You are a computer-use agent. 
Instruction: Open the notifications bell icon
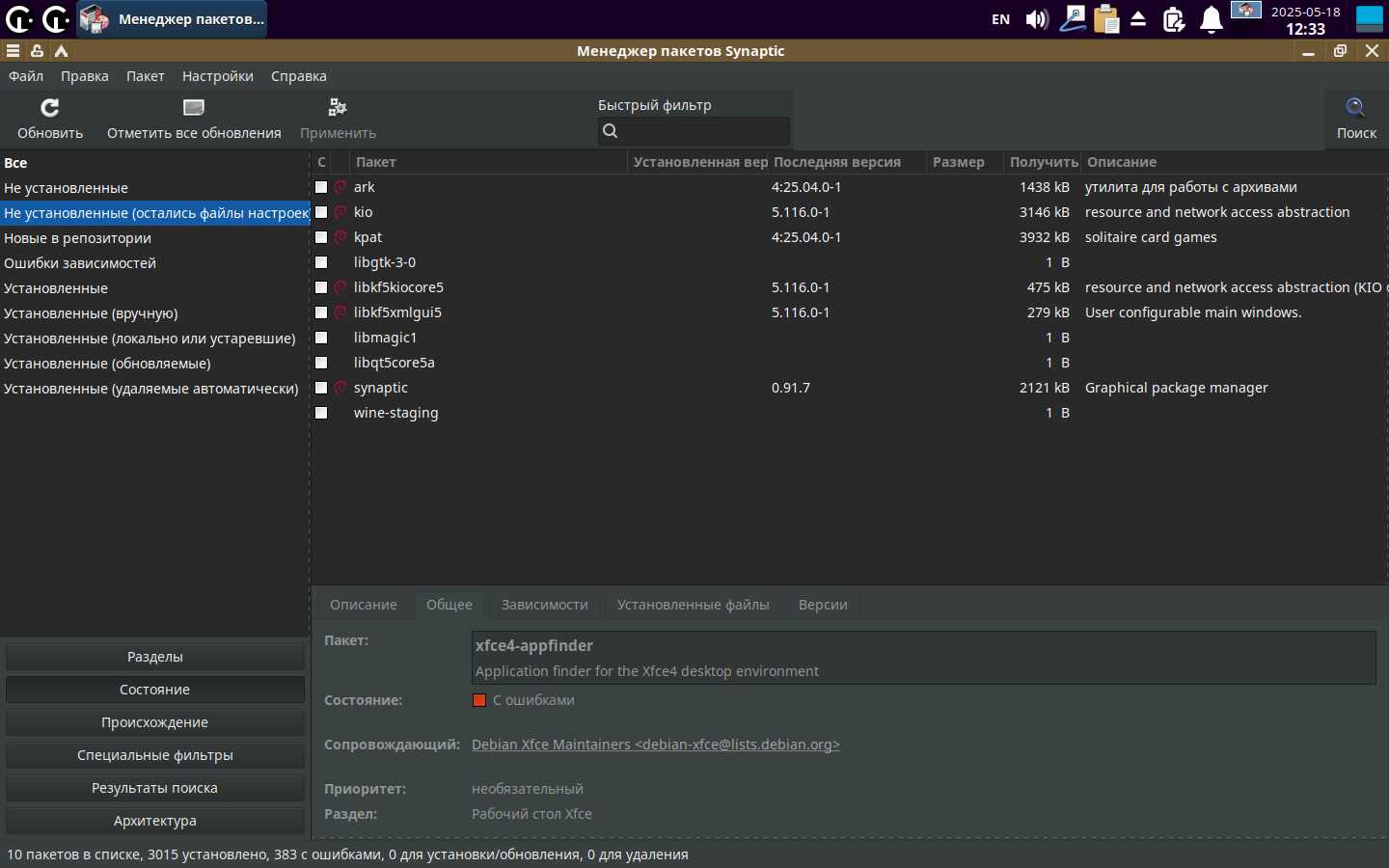tap(1211, 19)
